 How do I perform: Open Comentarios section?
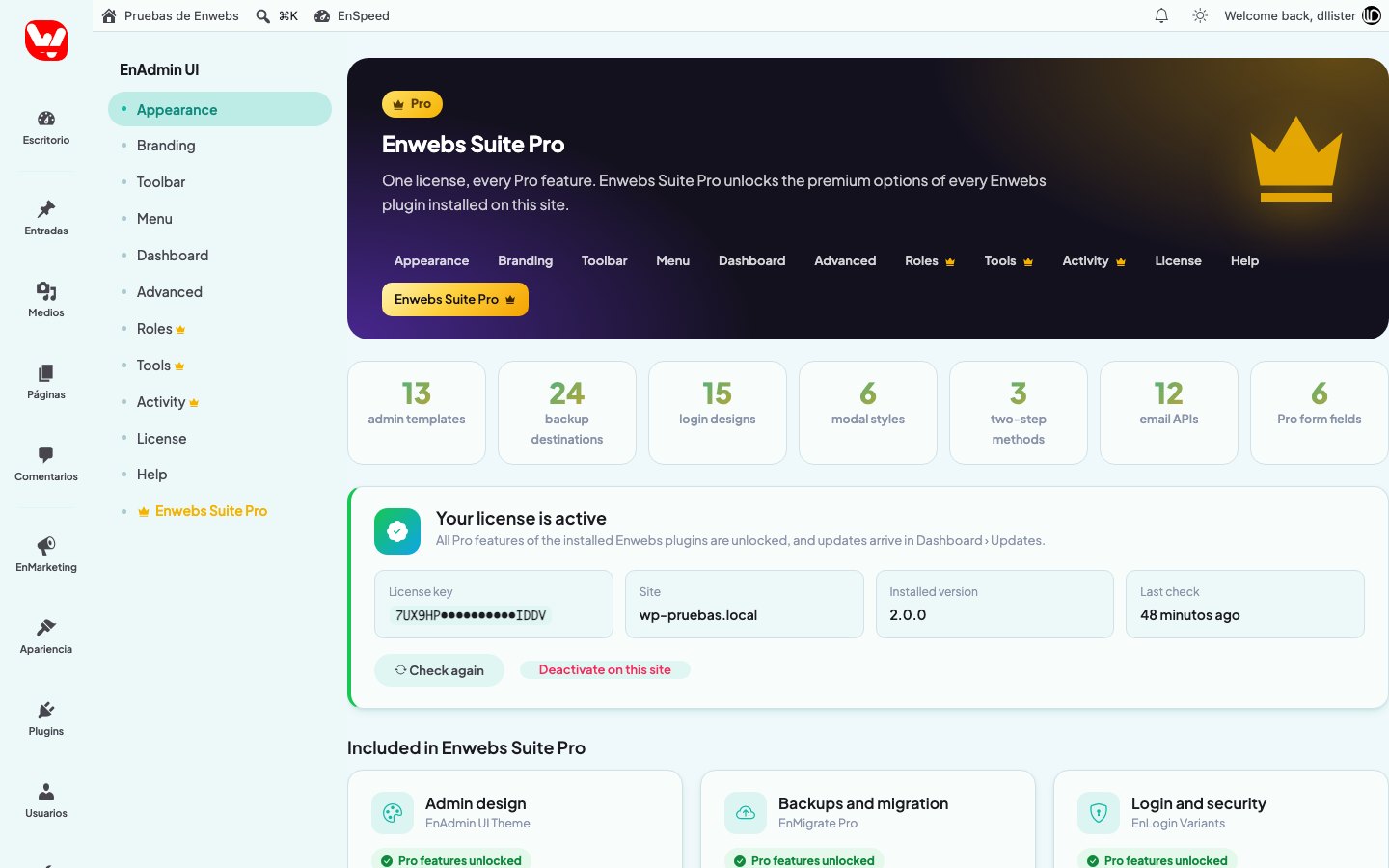click(x=46, y=464)
